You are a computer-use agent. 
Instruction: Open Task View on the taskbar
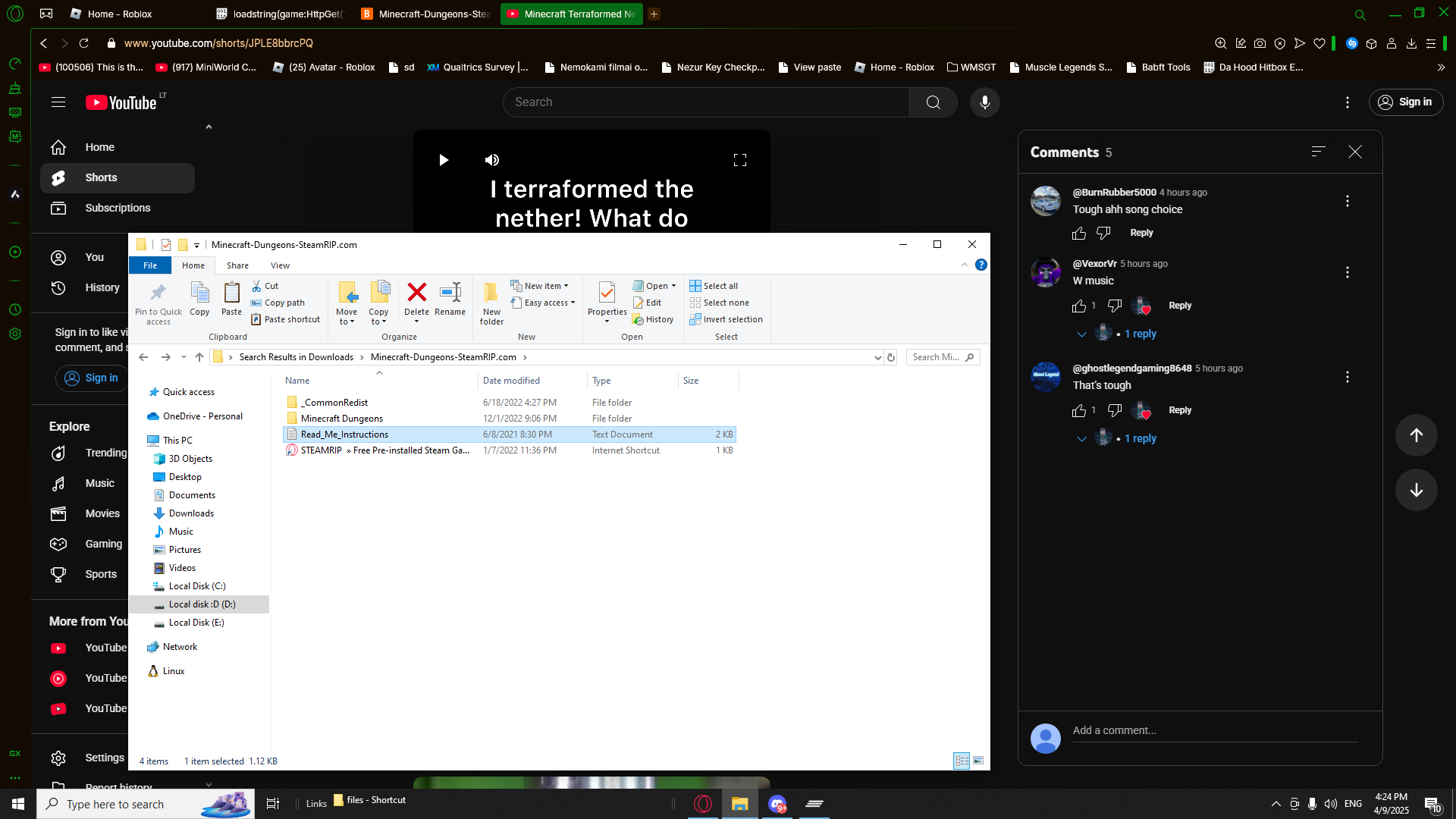tap(273, 804)
